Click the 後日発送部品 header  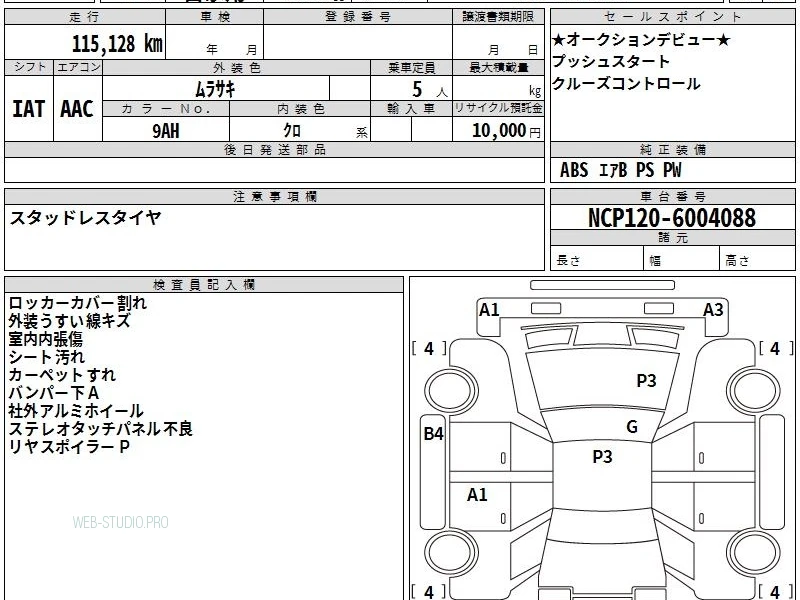click(x=274, y=149)
